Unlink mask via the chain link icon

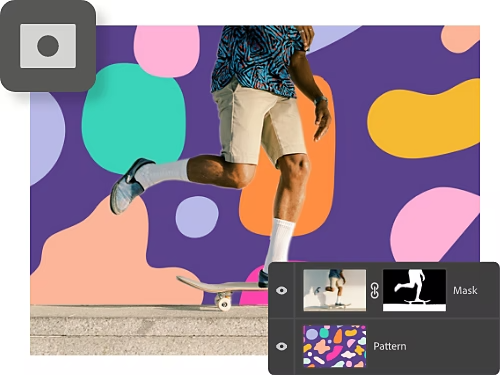point(374,290)
